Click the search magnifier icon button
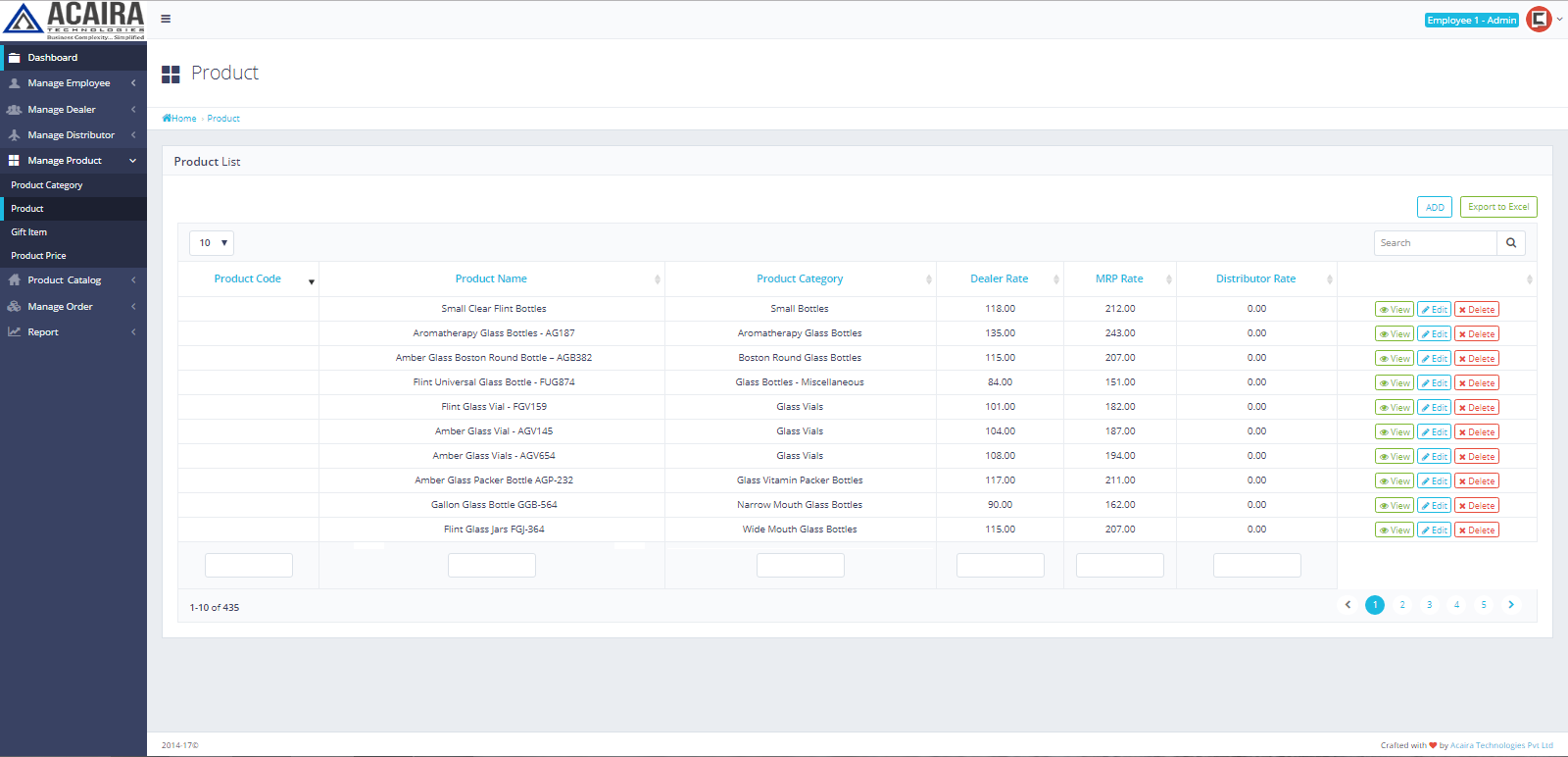 click(1510, 243)
